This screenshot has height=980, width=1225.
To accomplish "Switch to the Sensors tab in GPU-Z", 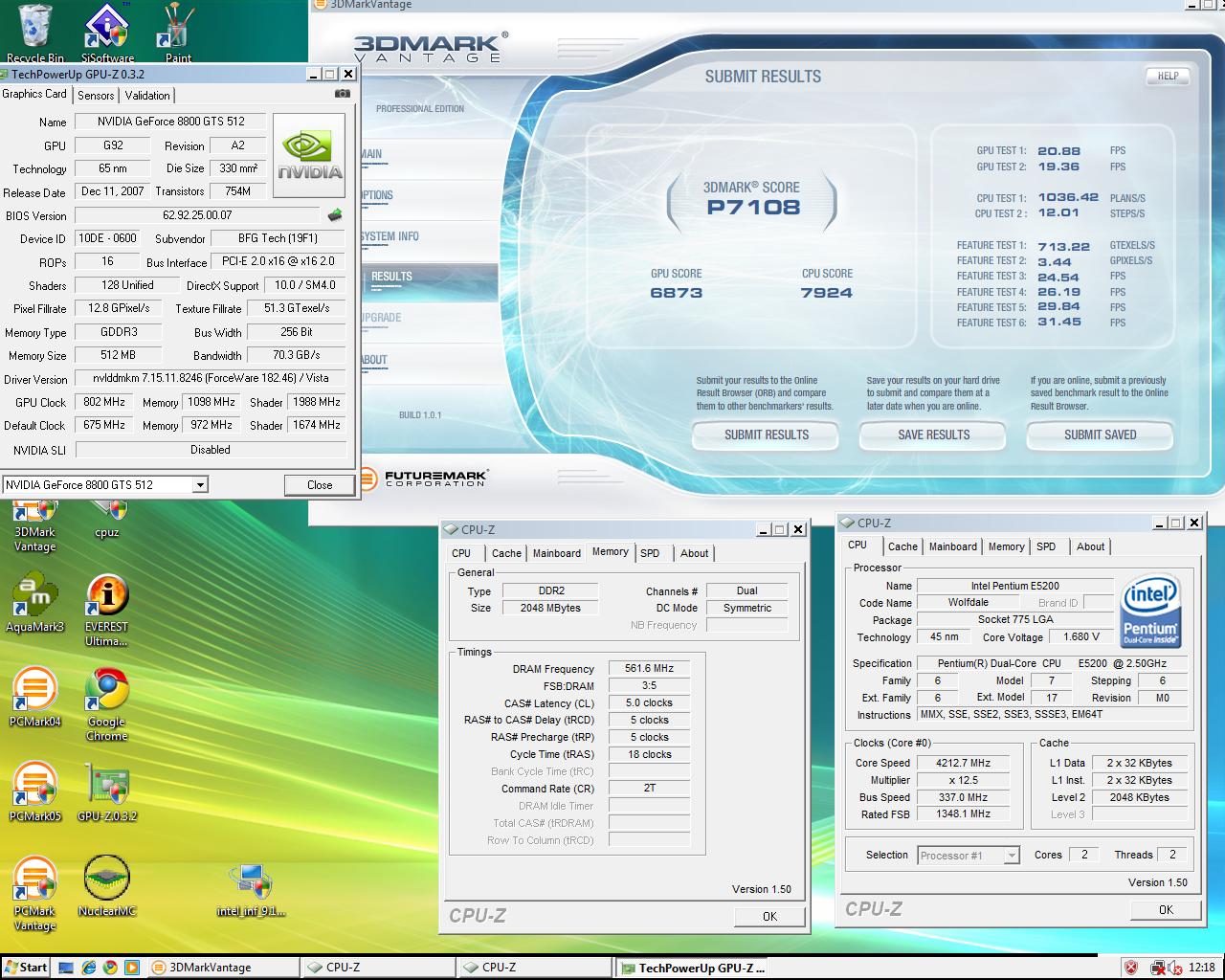I will click(96, 95).
